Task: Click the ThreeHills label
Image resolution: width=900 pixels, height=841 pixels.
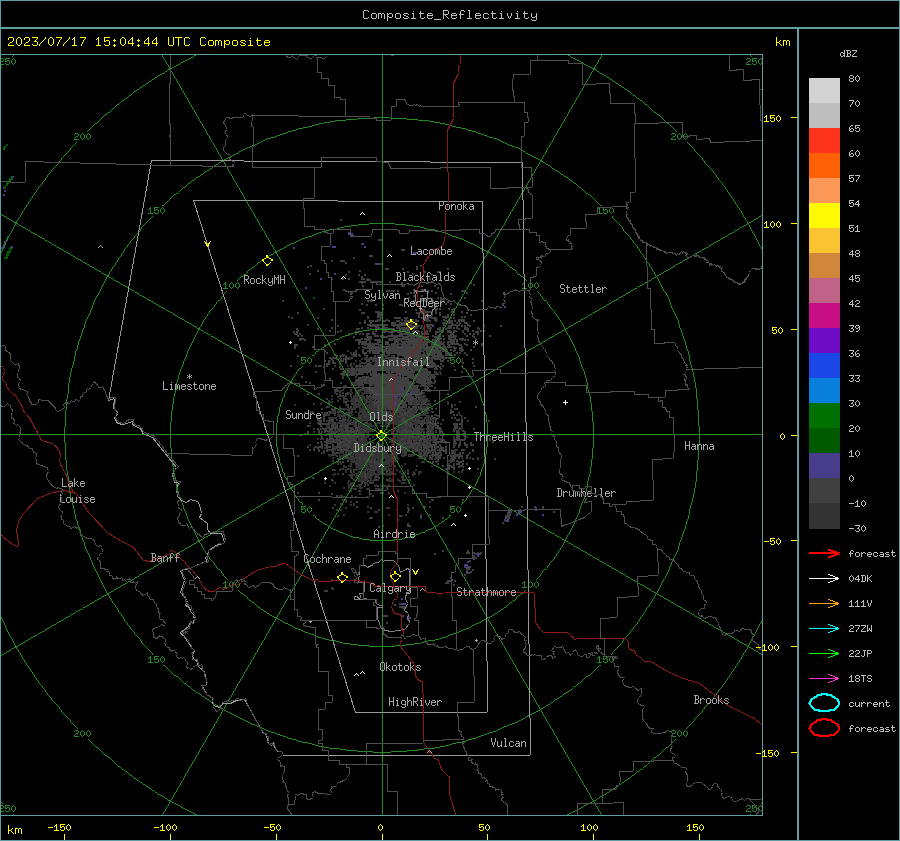Action: pos(503,437)
